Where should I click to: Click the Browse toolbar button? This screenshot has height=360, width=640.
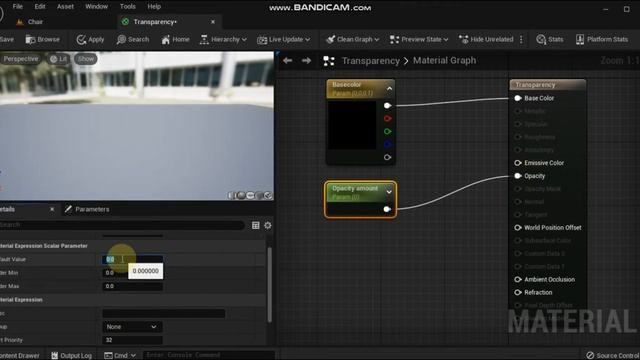click(42, 40)
